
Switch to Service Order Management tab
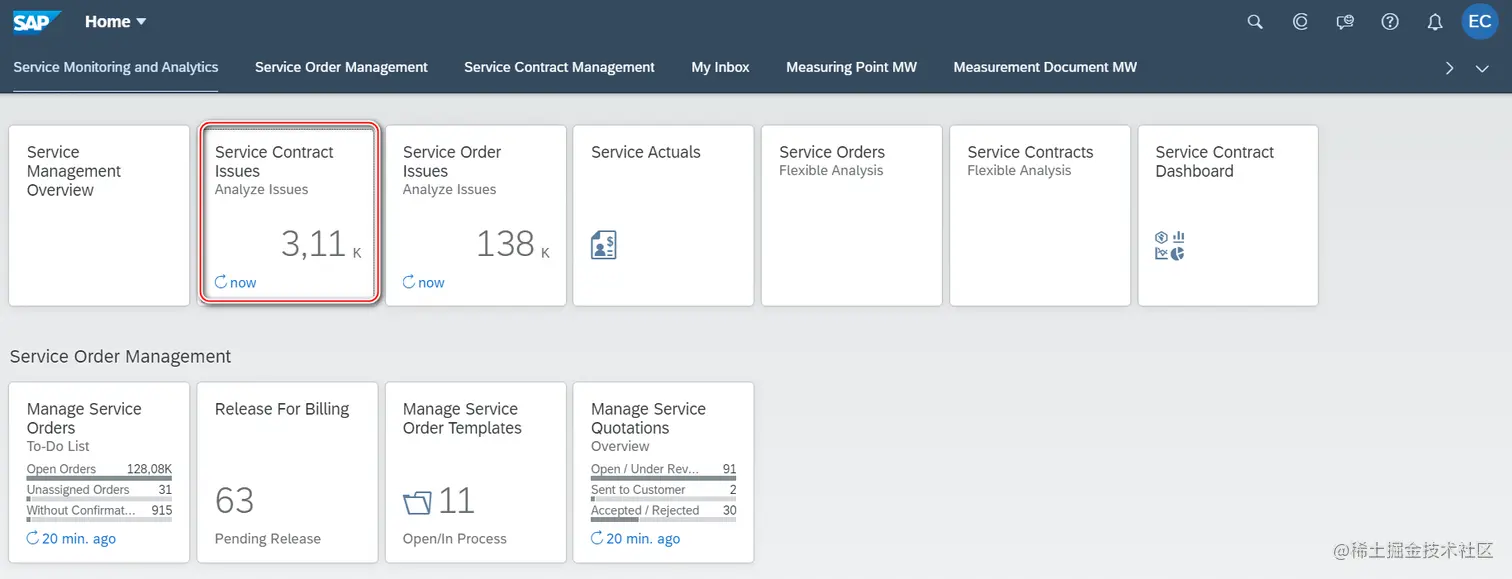(x=341, y=67)
